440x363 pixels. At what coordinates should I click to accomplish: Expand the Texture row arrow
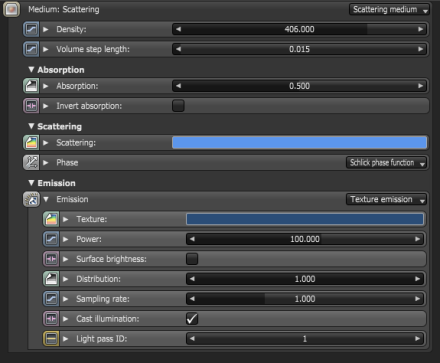[66, 219]
